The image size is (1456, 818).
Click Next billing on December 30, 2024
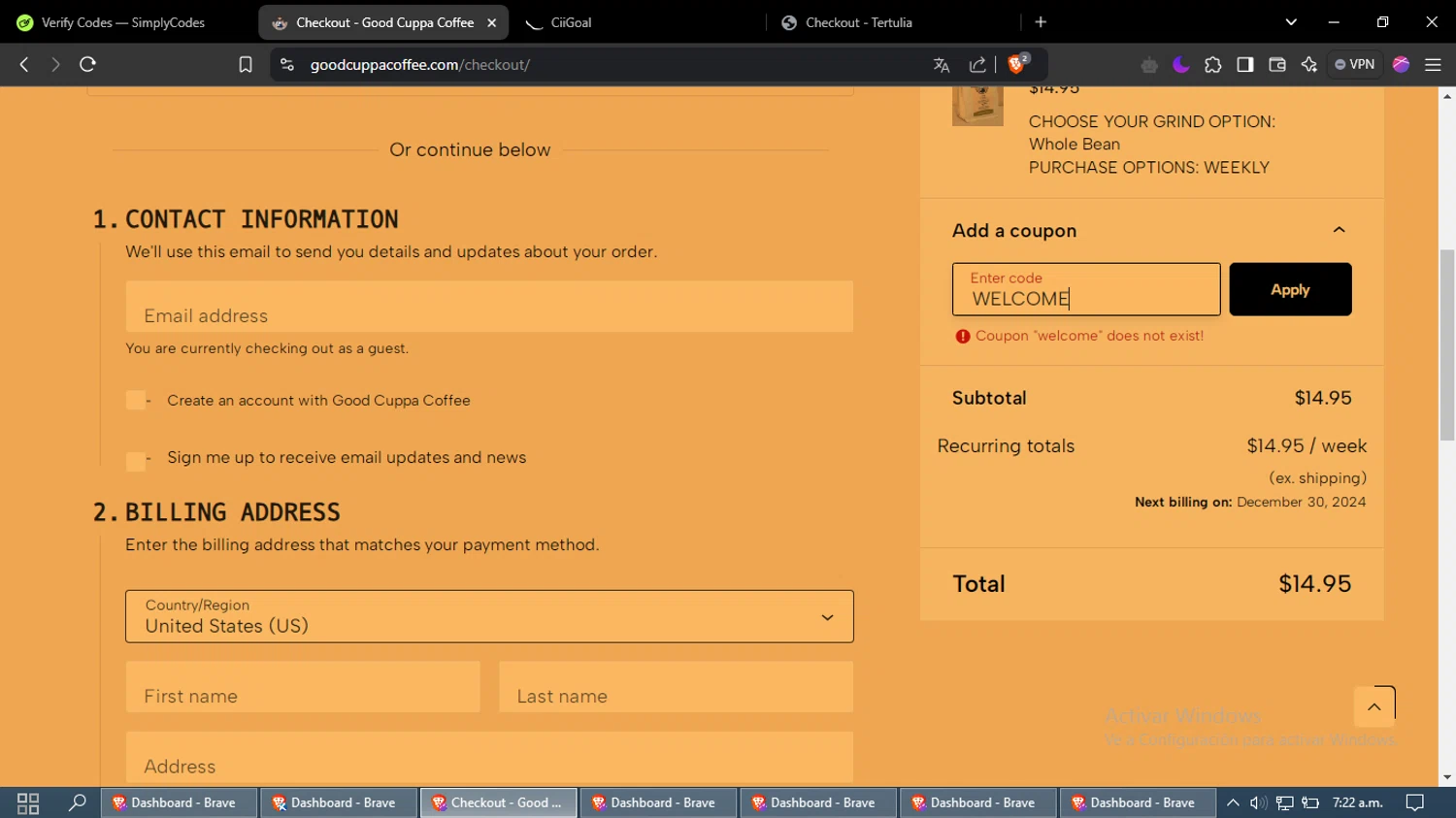(1250, 503)
